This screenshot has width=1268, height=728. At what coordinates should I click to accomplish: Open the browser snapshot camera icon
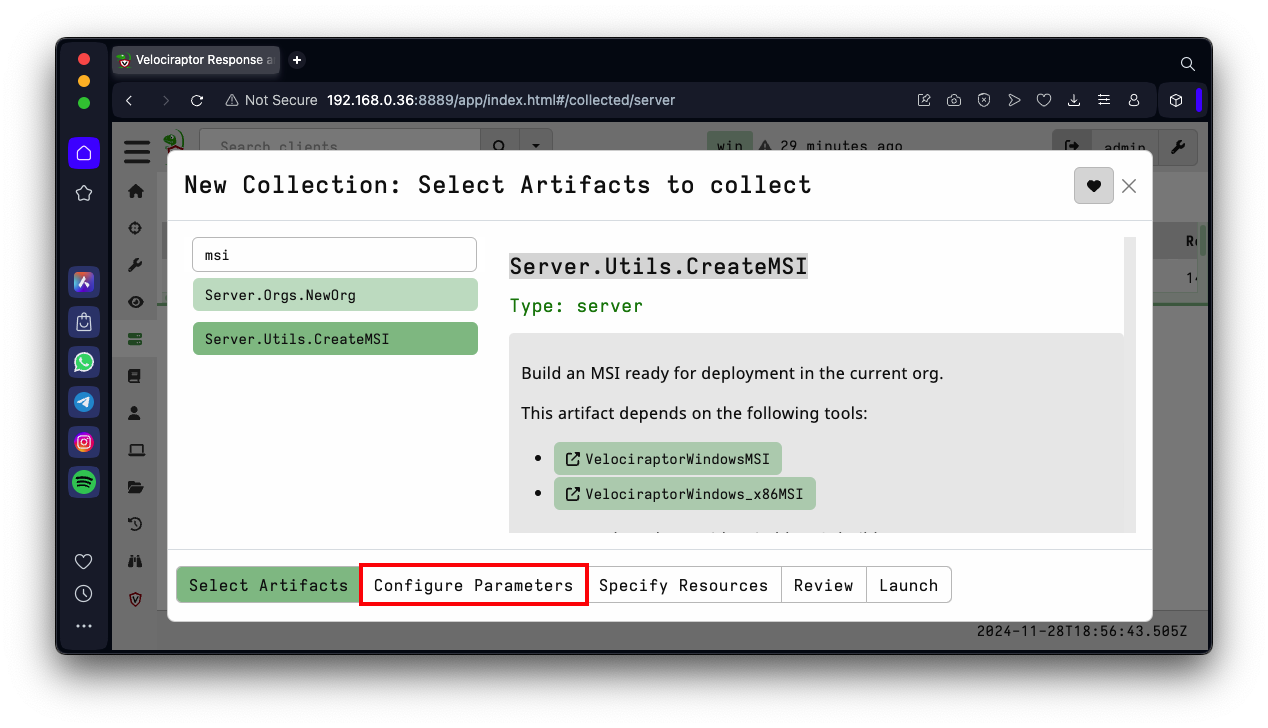coord(954,100)
